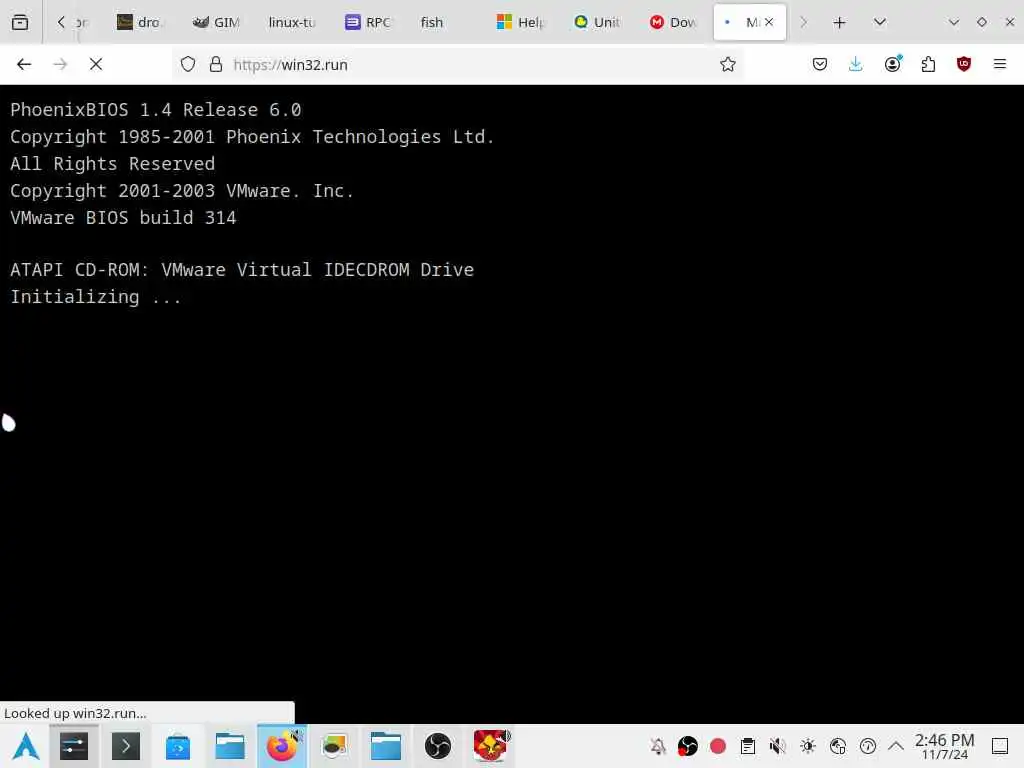Expand hidden system tray icons
Viewport: 1024px width, 768px height.
[896, 746]
